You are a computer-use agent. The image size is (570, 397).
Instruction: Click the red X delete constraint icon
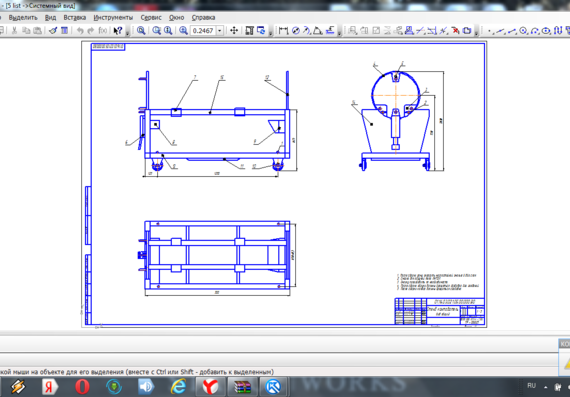[455, 31]
